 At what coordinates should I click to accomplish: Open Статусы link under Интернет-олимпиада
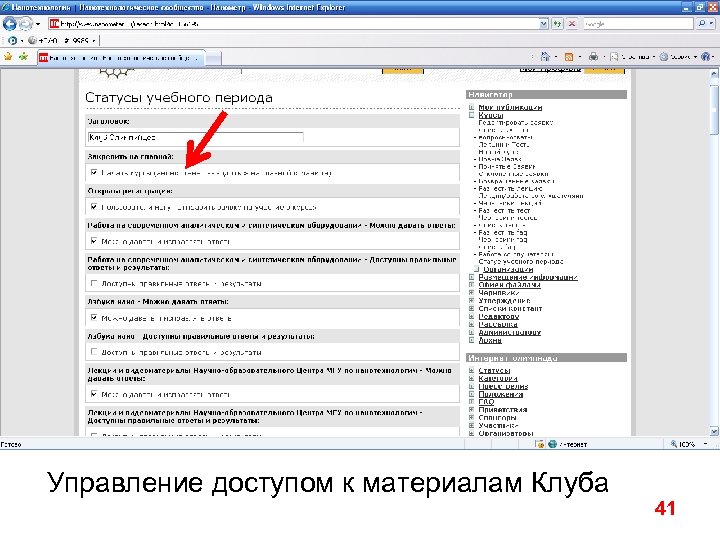(494, 371)
